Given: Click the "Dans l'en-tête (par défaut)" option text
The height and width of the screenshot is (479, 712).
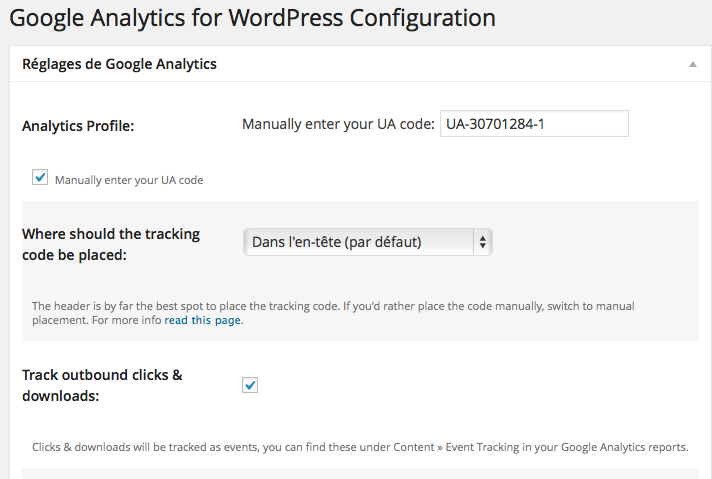Looking at the screenshot, I should click(337, 242).
